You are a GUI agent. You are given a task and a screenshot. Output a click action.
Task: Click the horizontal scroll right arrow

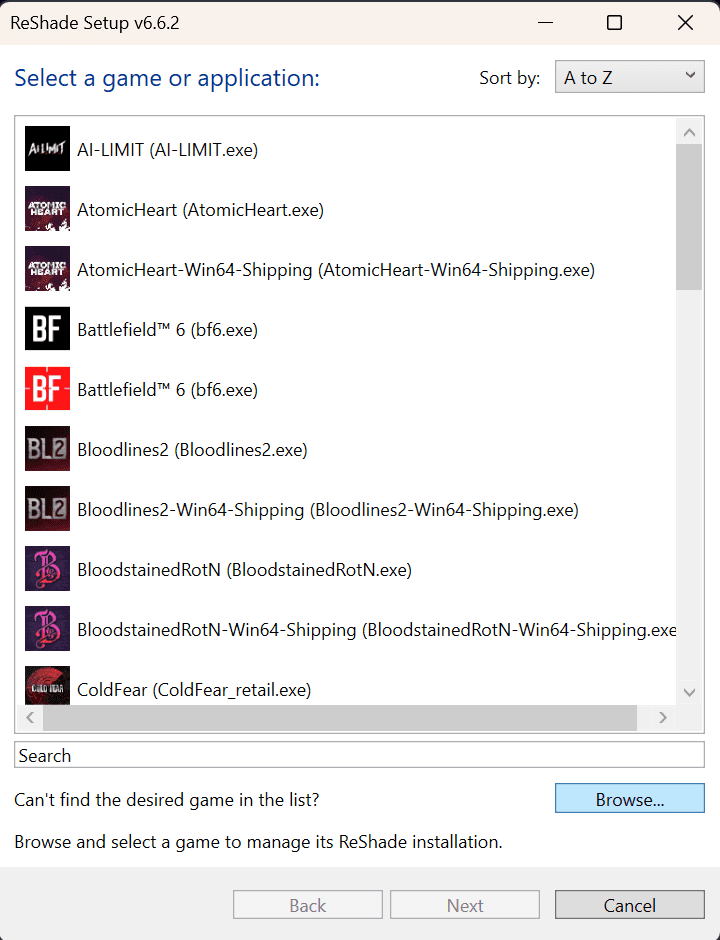click(662, 718)
